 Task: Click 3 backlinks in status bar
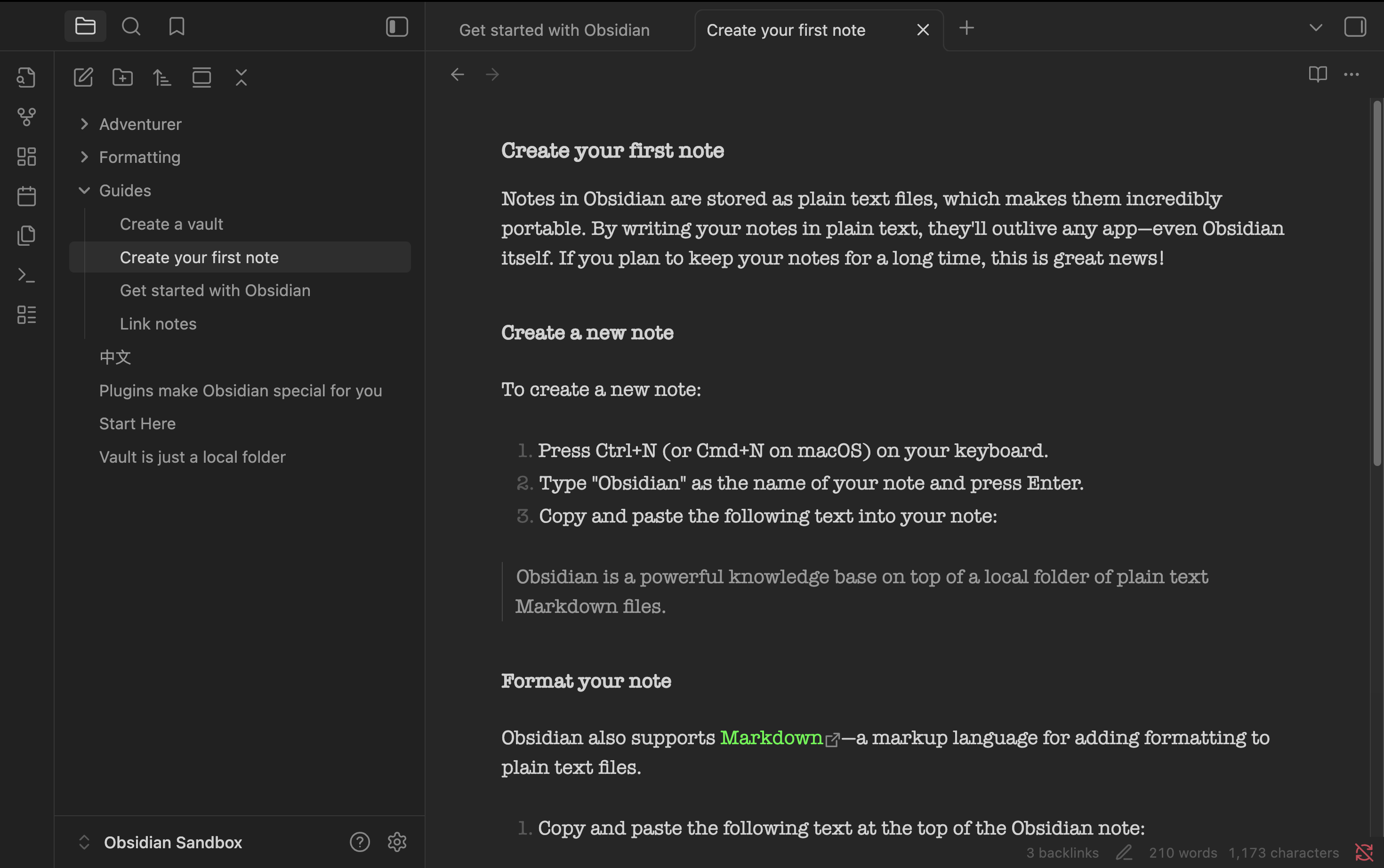click(1062, 852)
